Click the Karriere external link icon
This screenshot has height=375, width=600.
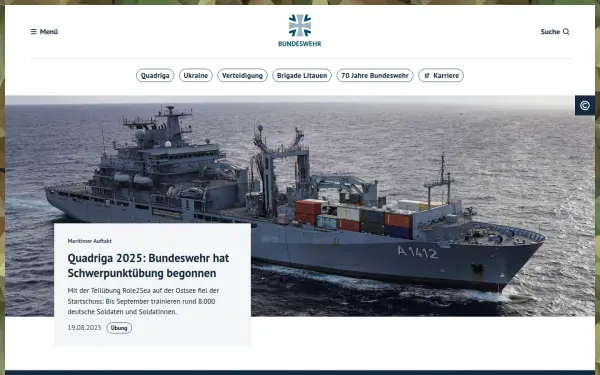click(427, 76)
